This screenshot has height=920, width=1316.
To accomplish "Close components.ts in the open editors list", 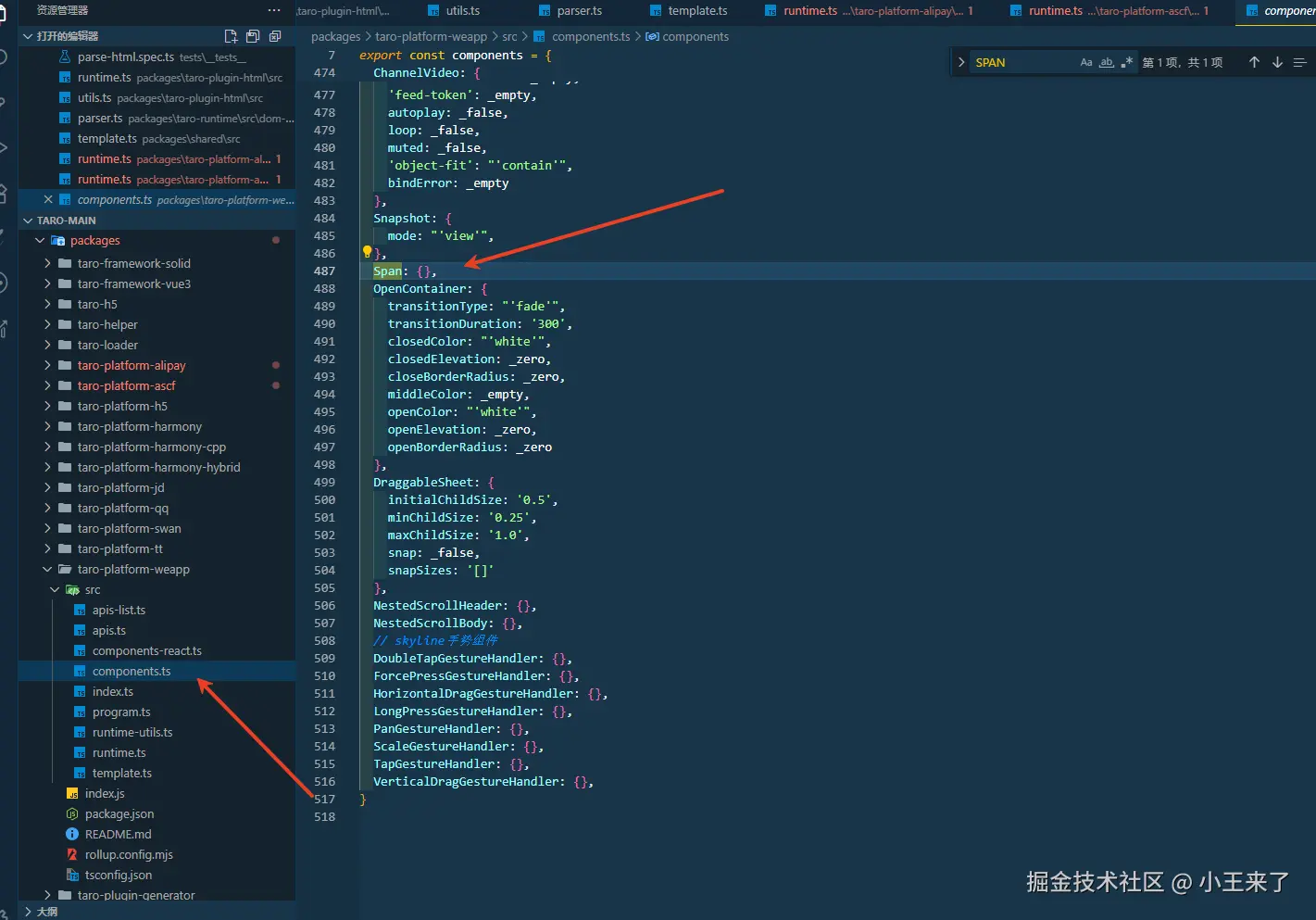I will click(x=48, y=200).
